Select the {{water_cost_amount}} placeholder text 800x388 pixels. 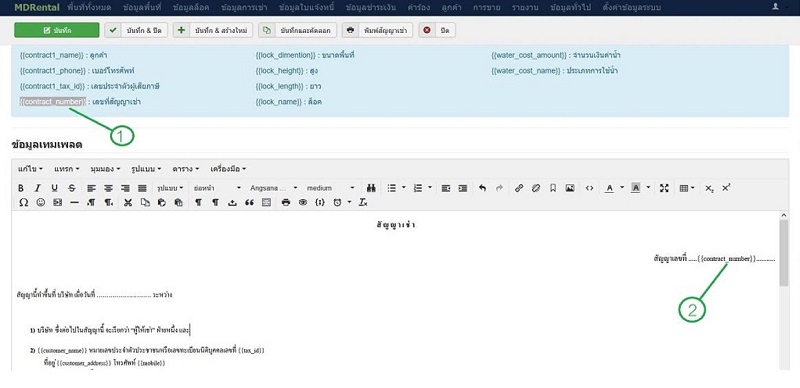(529, 55)
